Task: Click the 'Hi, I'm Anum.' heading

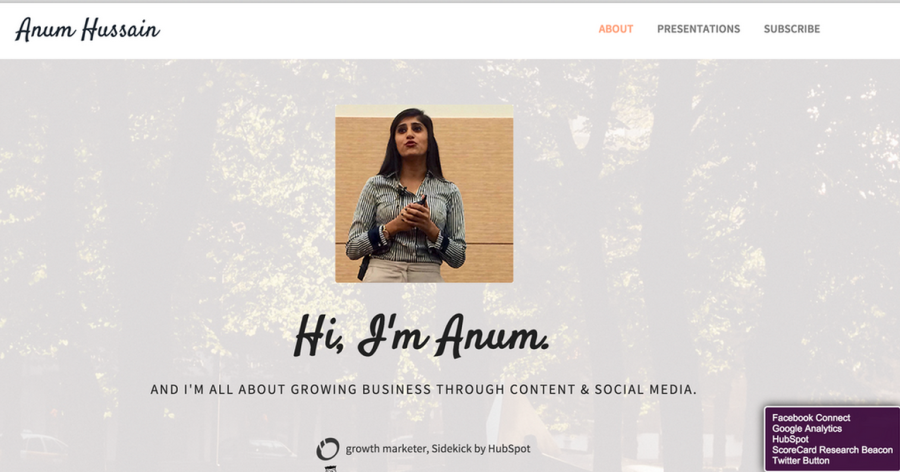Action: pos(422,336)
